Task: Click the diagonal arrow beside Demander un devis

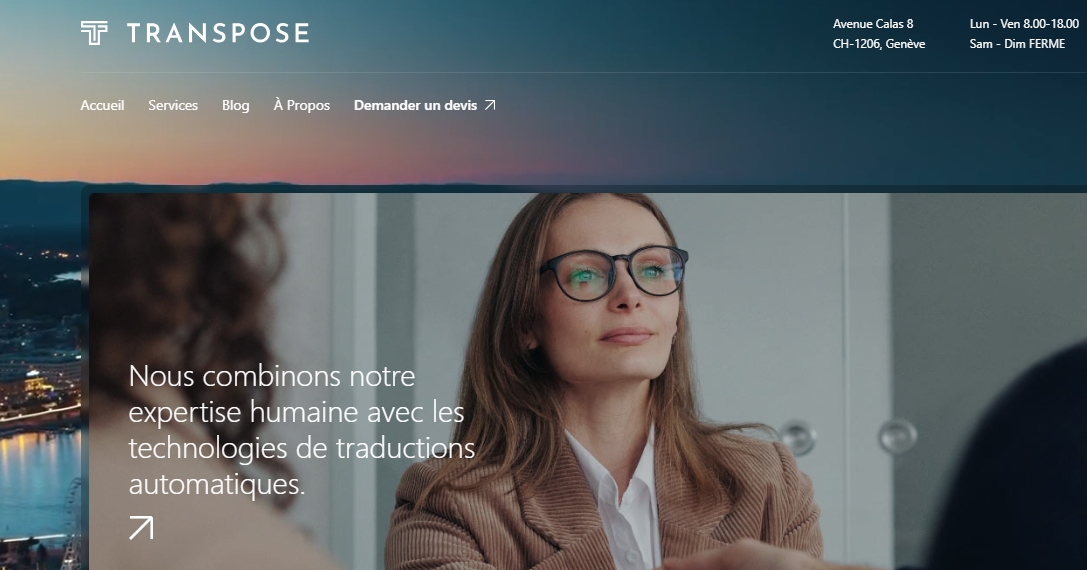Action: [490, 105]
